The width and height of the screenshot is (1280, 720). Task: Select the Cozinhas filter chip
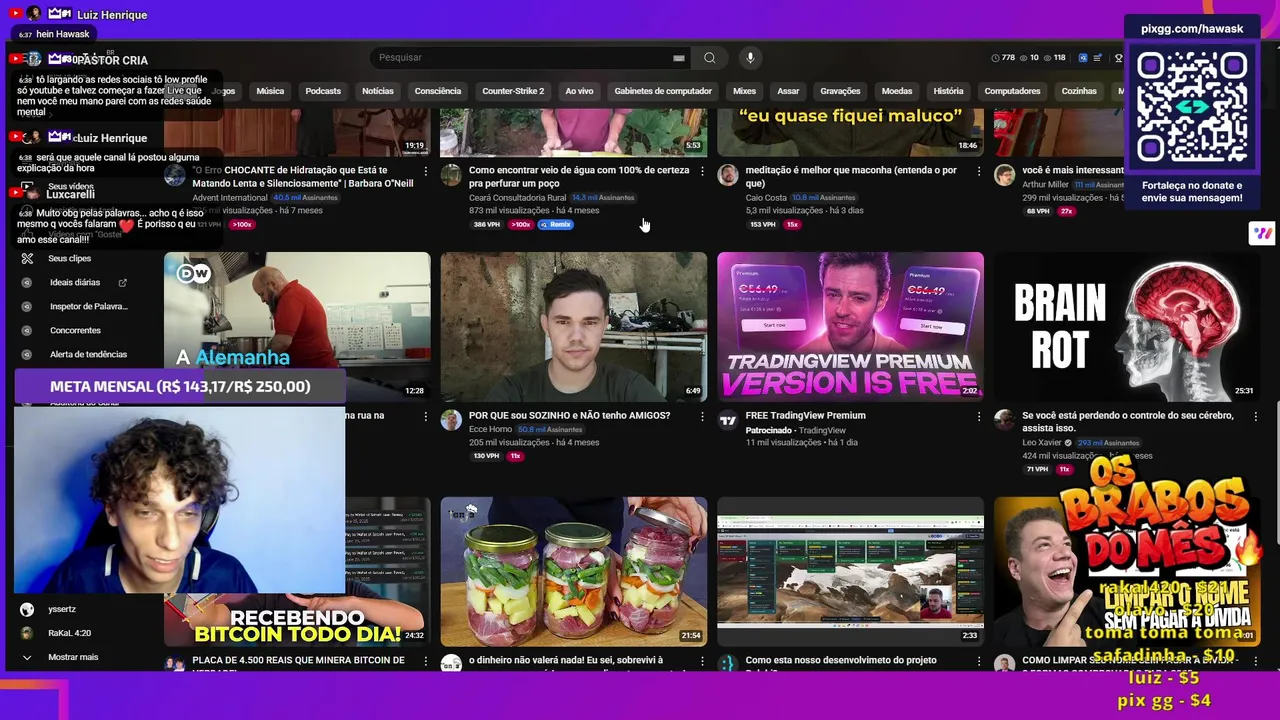[1079, 91]
